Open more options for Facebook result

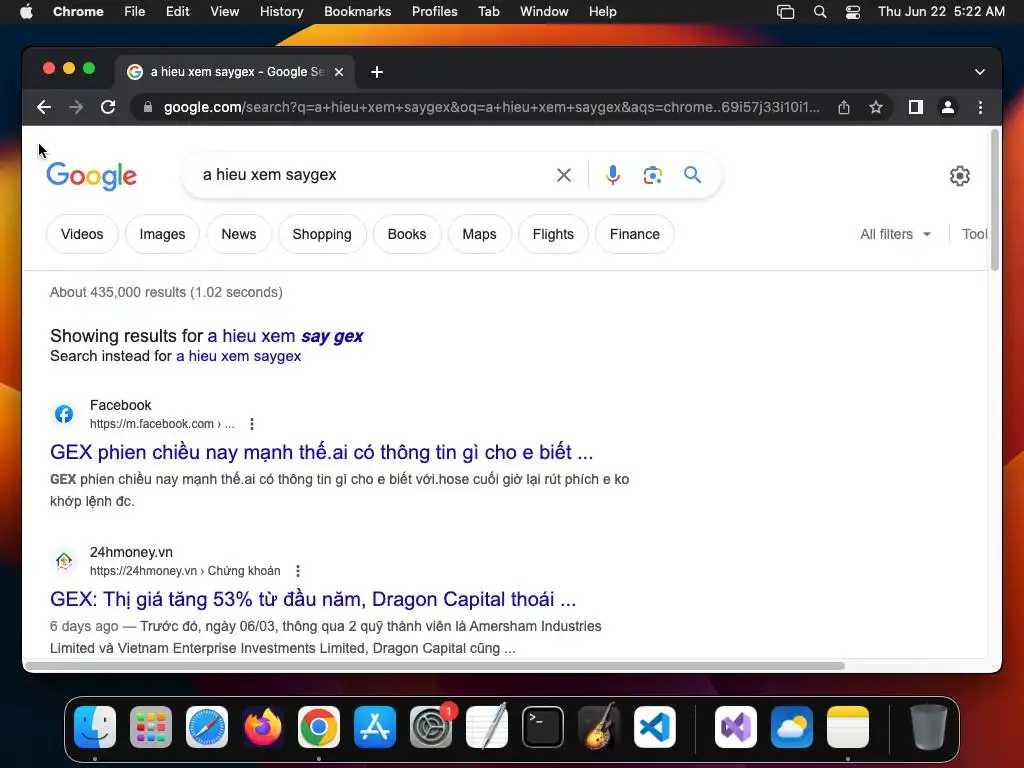[x=251, y=424]
